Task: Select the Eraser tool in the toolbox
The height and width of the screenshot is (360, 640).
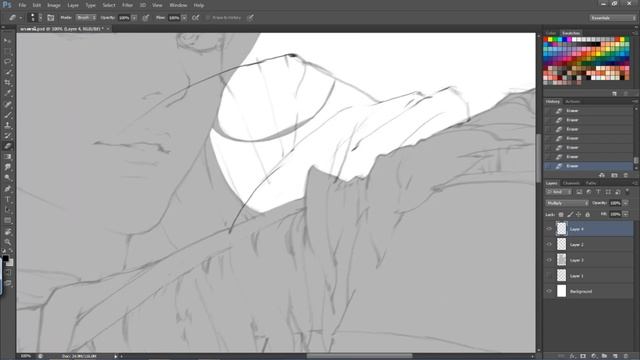Action: (x=7, y=146)
